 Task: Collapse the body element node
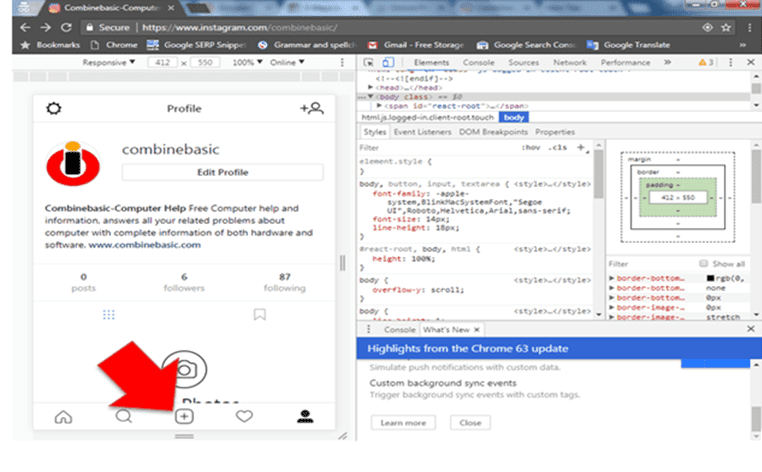click(x=370, y=97)
